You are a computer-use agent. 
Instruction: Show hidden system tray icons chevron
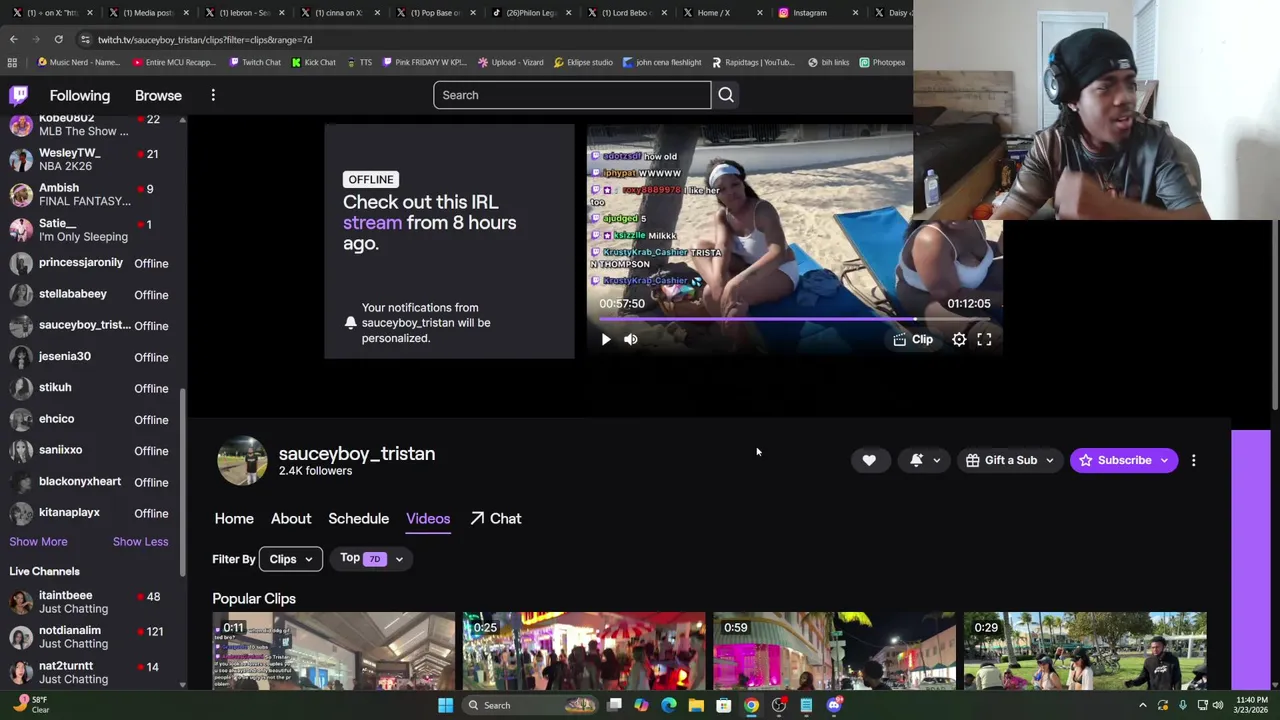coord(1143,705)
